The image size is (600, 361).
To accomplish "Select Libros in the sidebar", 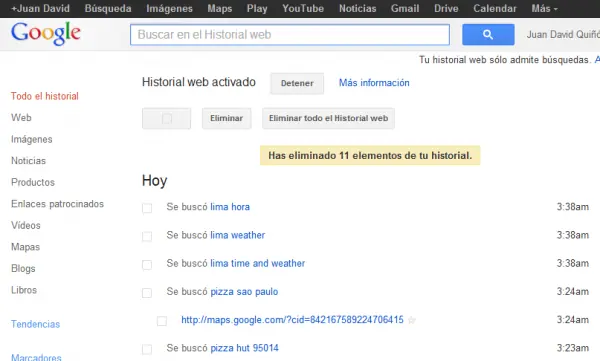I will 24,290.
